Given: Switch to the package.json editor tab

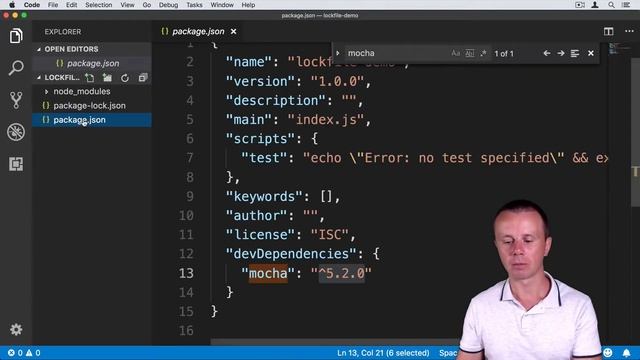Looking at the screenshot, I should click(x=198, y=31).
